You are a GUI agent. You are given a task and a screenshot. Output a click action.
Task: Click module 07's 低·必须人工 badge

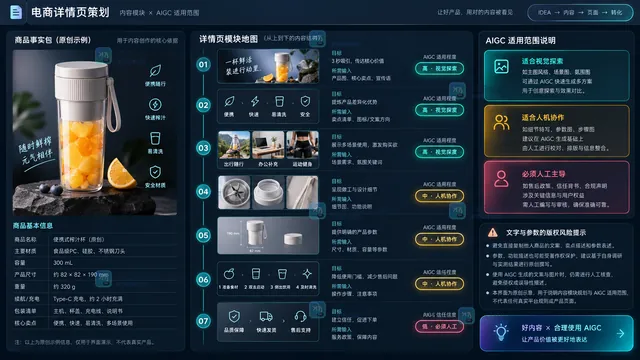tap(439, 327)
